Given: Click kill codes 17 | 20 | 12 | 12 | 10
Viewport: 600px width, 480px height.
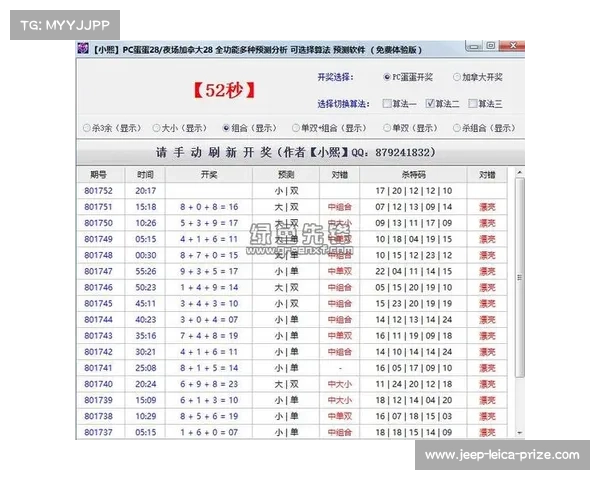Looking at the screenshot, I should click(x=414, y=191).
